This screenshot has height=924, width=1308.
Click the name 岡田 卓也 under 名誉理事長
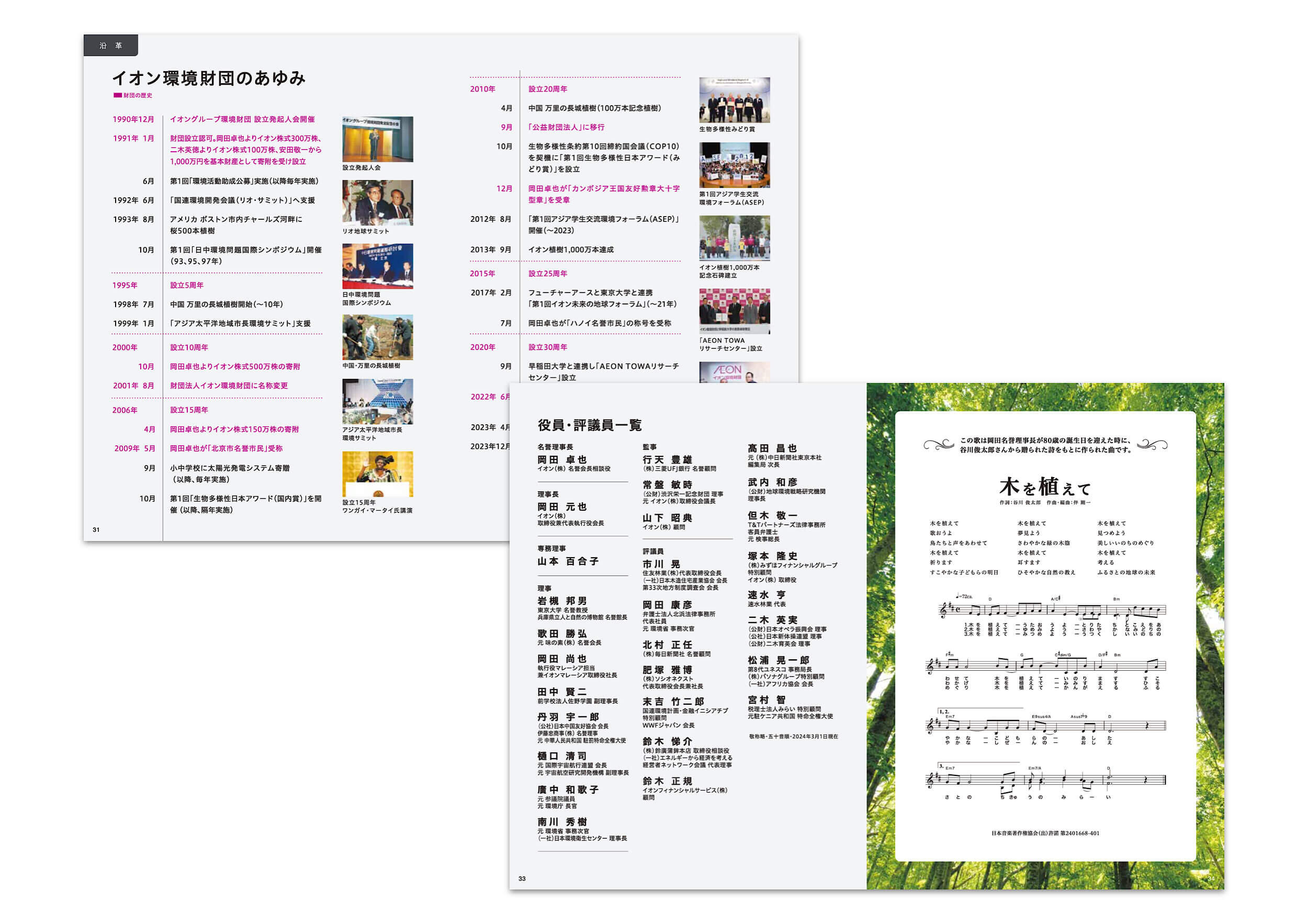[x=562, y=459]
